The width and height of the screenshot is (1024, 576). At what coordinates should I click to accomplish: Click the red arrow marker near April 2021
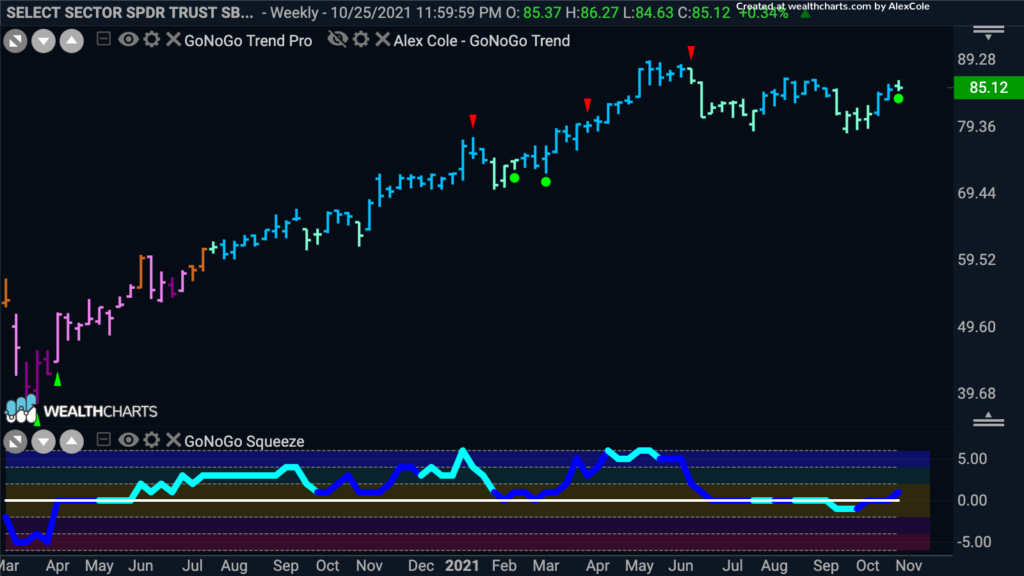pos(588,104)
